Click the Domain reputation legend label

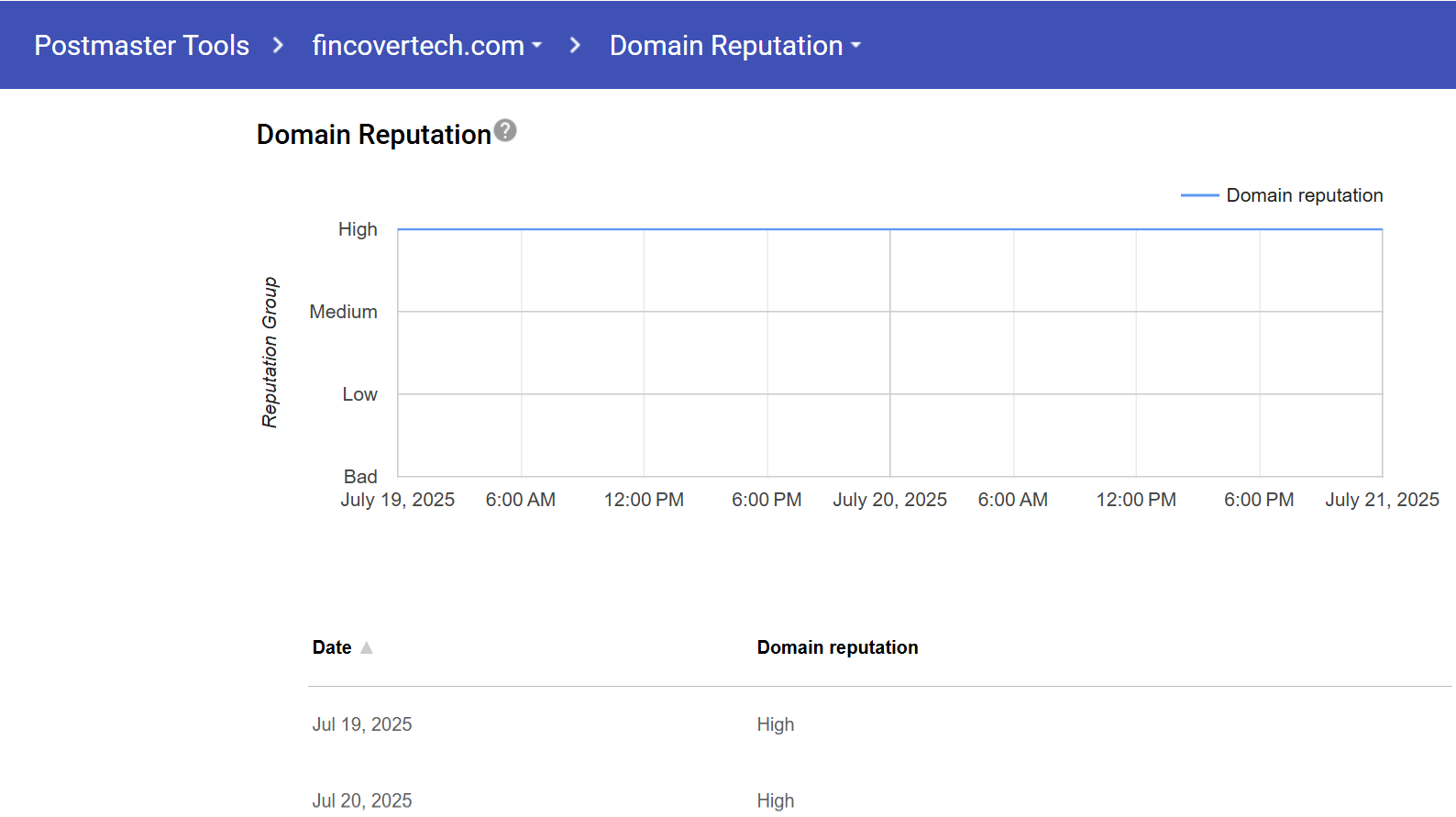(x=1304, y=195)
